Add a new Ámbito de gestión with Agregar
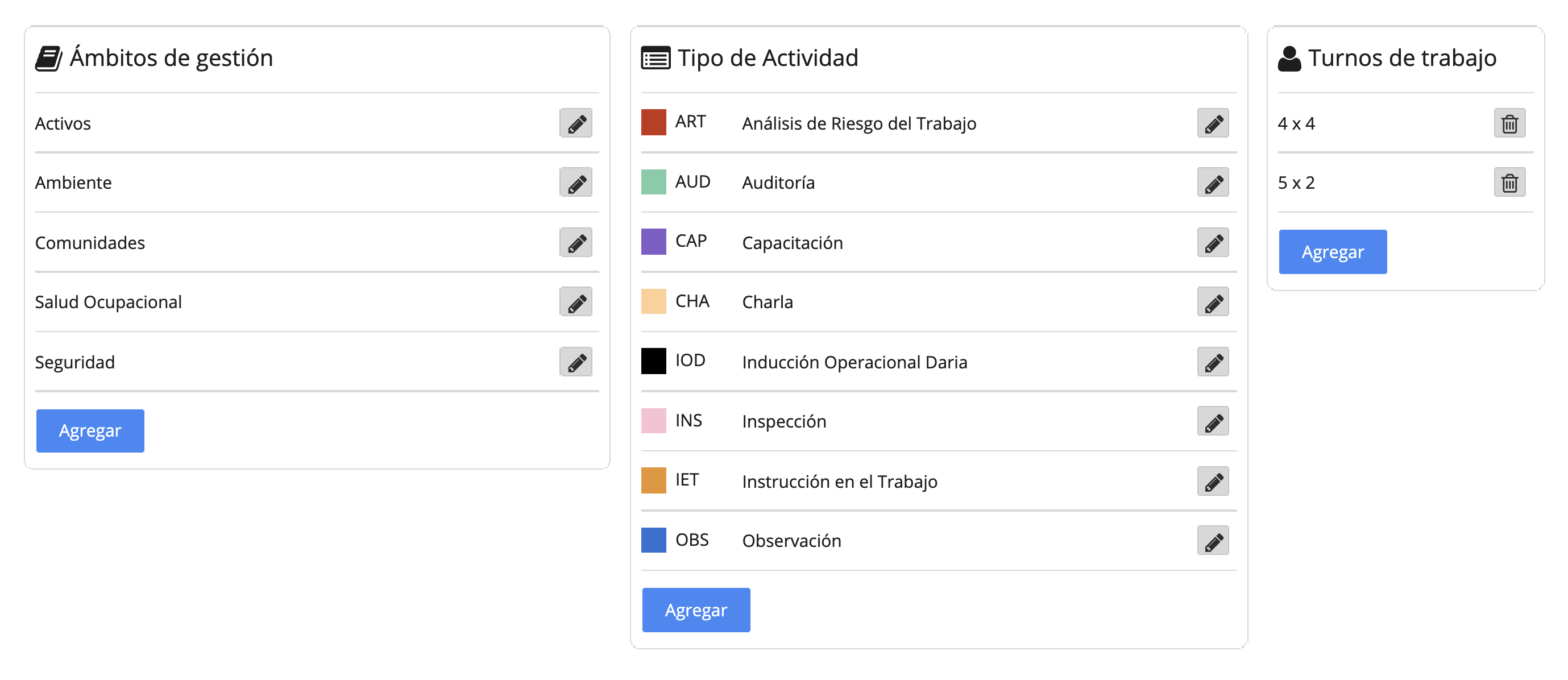The height and width of the screenshot is (680, 1568). point(90,431)
